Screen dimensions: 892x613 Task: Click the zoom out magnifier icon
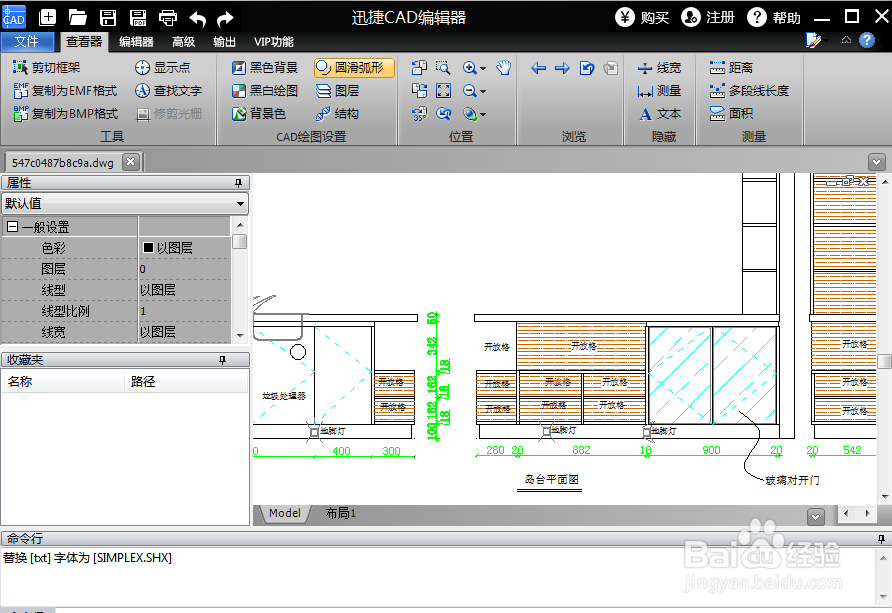point(469,91)
